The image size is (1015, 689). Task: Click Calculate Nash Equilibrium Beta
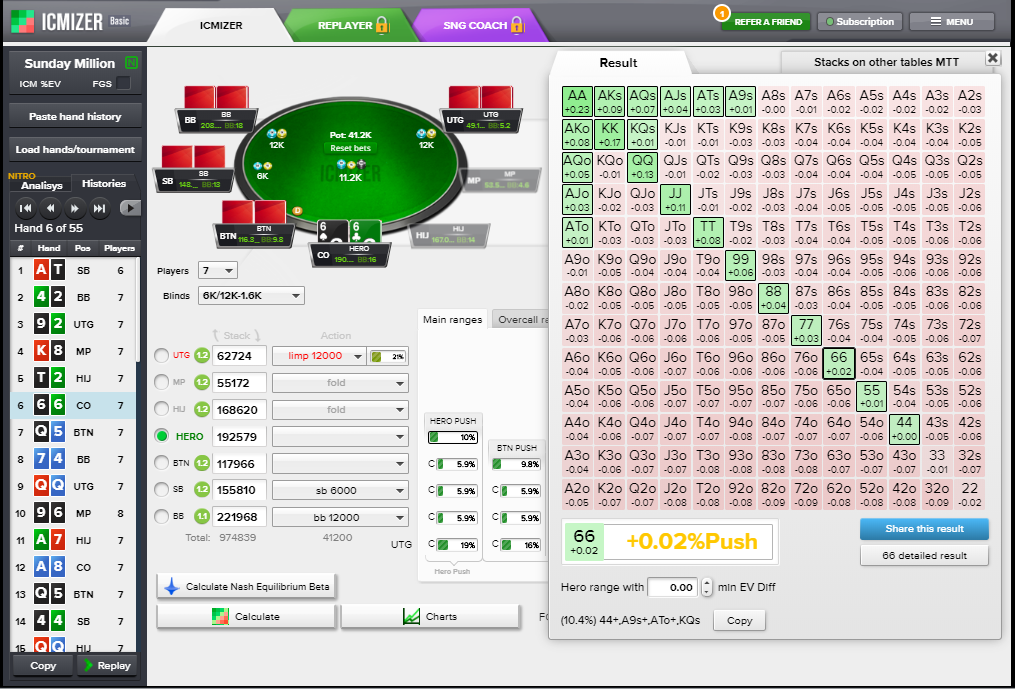(x=247, y=587)
